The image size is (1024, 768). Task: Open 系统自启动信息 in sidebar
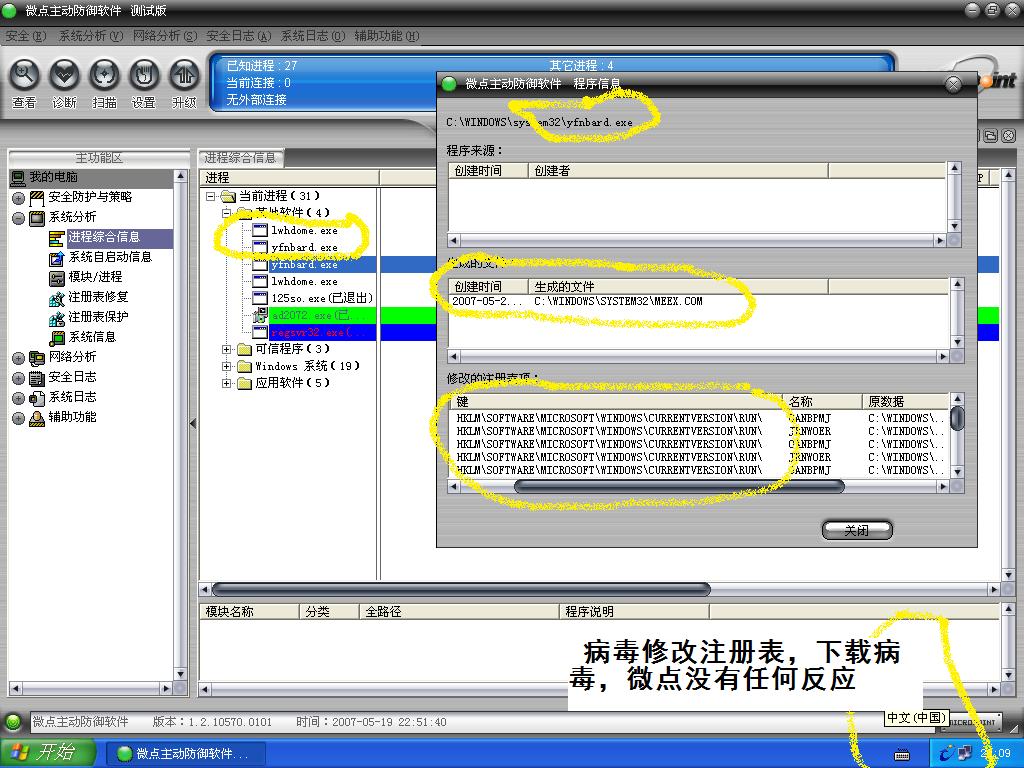tap(110, 257)
